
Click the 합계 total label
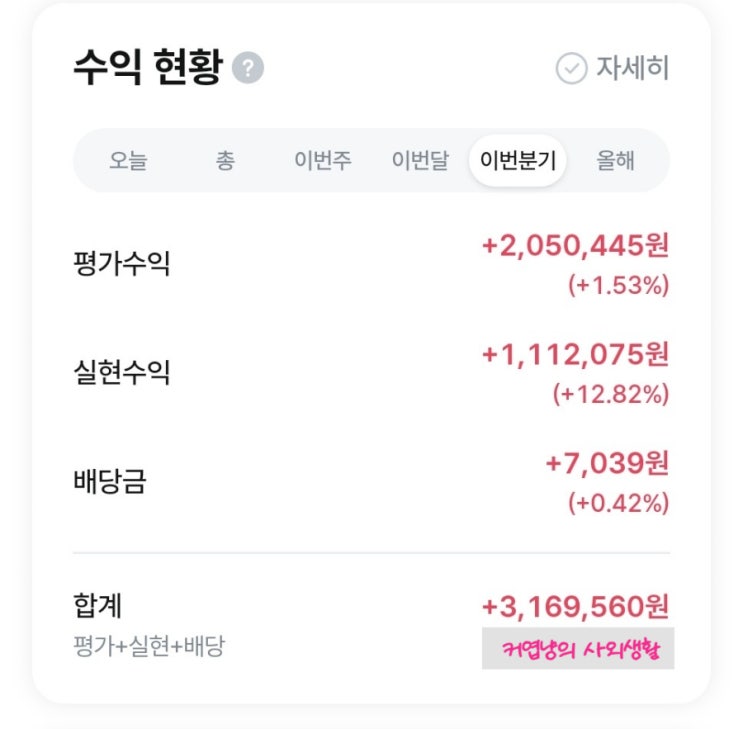coord(98,605)
